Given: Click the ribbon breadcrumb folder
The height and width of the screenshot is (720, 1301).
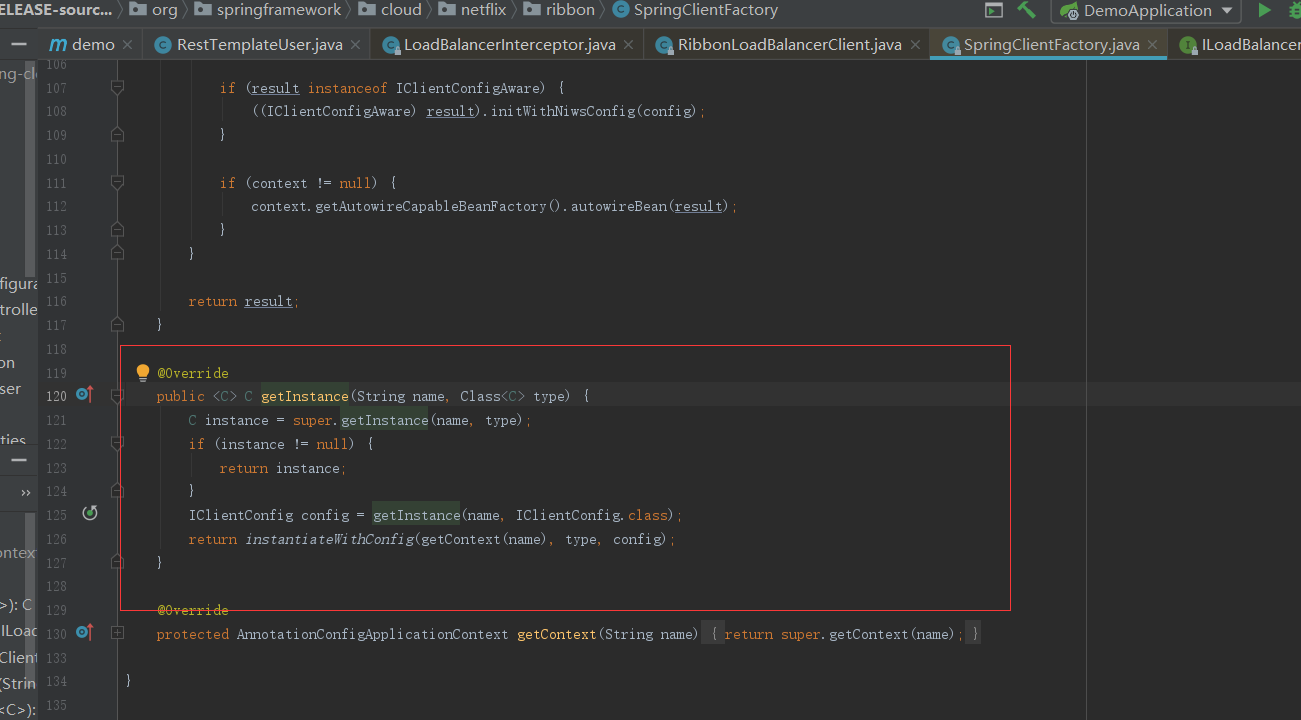Looking at the screenshot, I should coord(560,10).
